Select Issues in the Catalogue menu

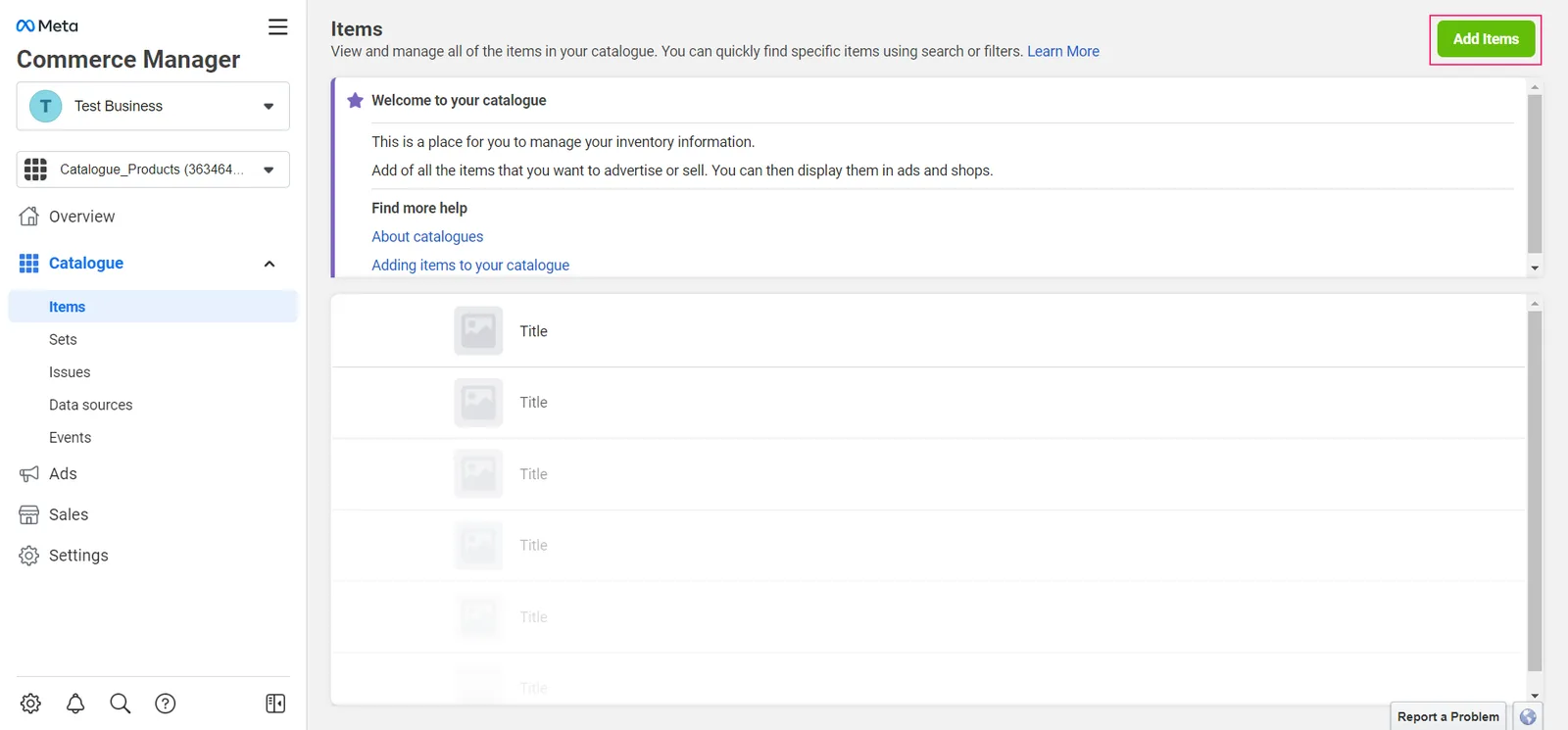click(x=70, y=372)
